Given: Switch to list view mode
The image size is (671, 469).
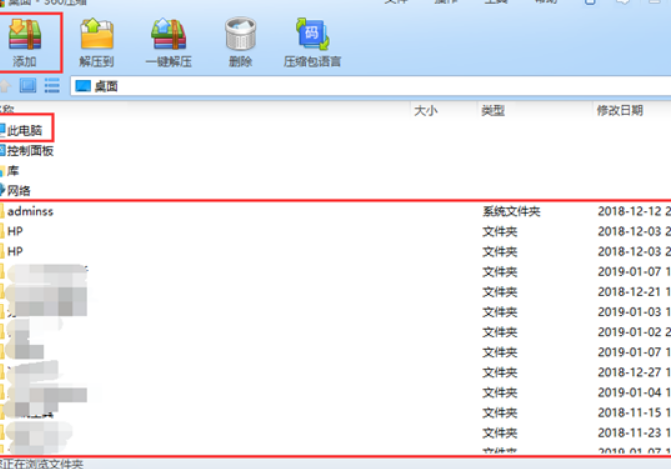Looking at the screenshot, I should pyautogui.click(x=51, y=87).
